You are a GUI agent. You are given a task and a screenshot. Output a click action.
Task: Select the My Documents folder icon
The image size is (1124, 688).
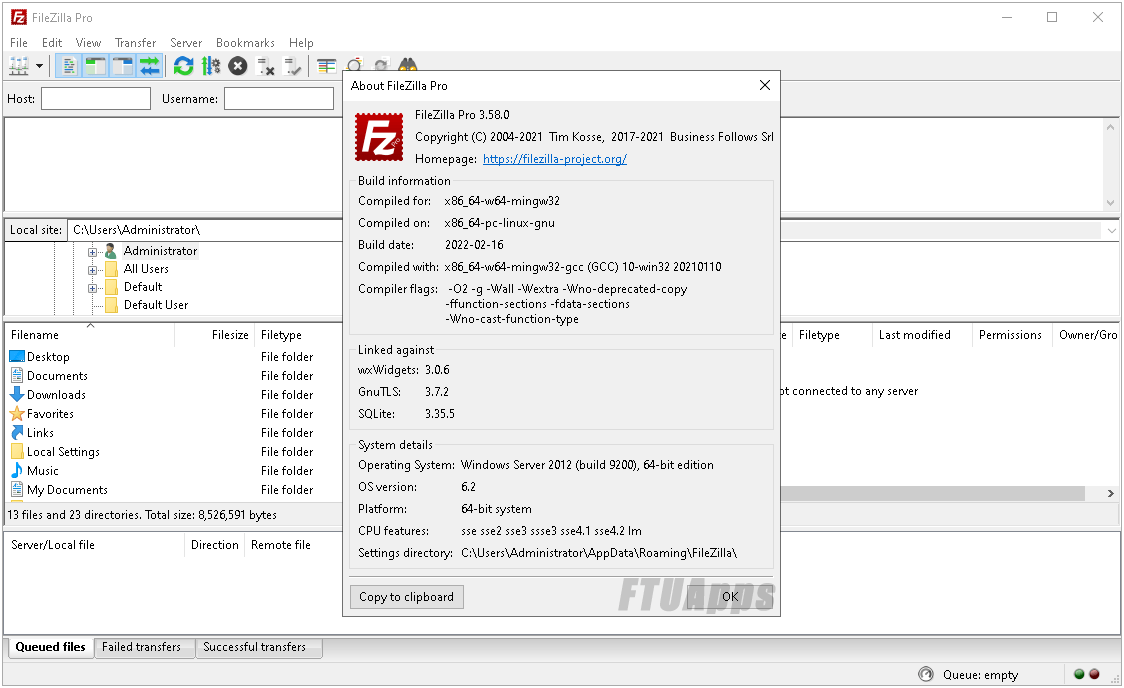(x=17, y=489)
